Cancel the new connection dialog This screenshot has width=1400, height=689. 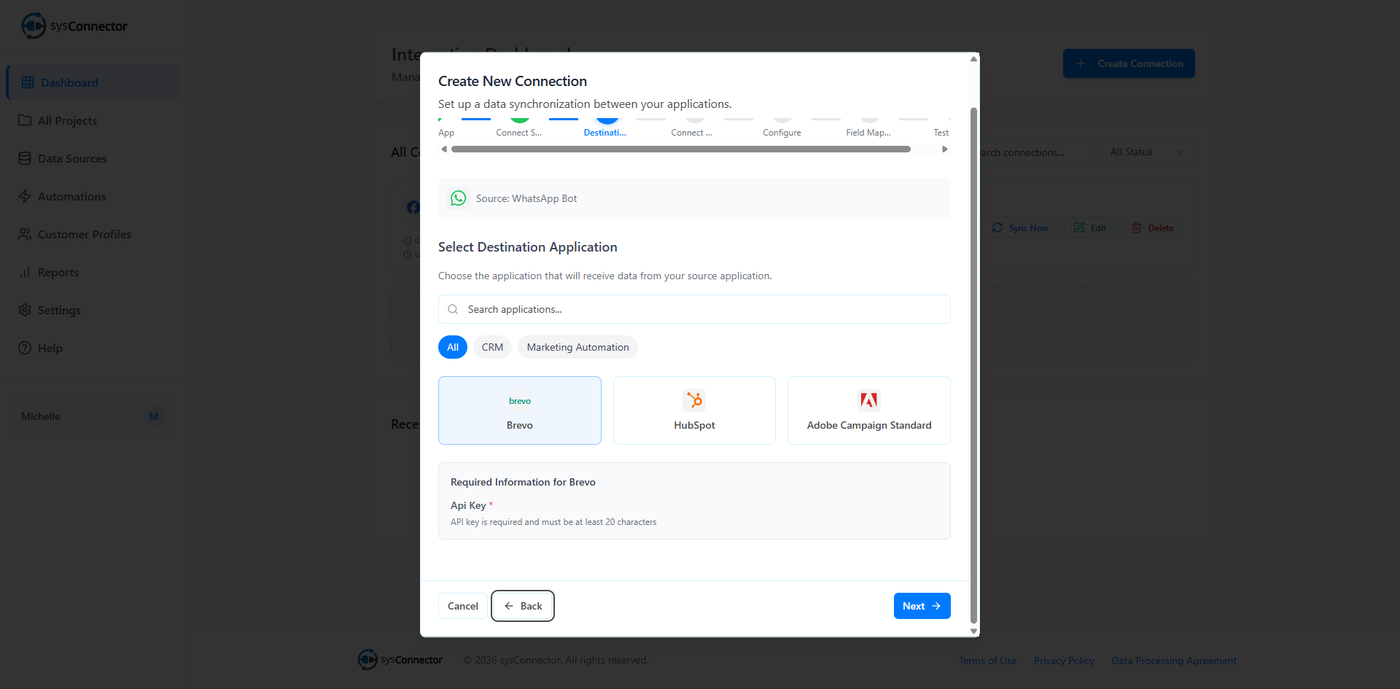click(x=463, y=606)
